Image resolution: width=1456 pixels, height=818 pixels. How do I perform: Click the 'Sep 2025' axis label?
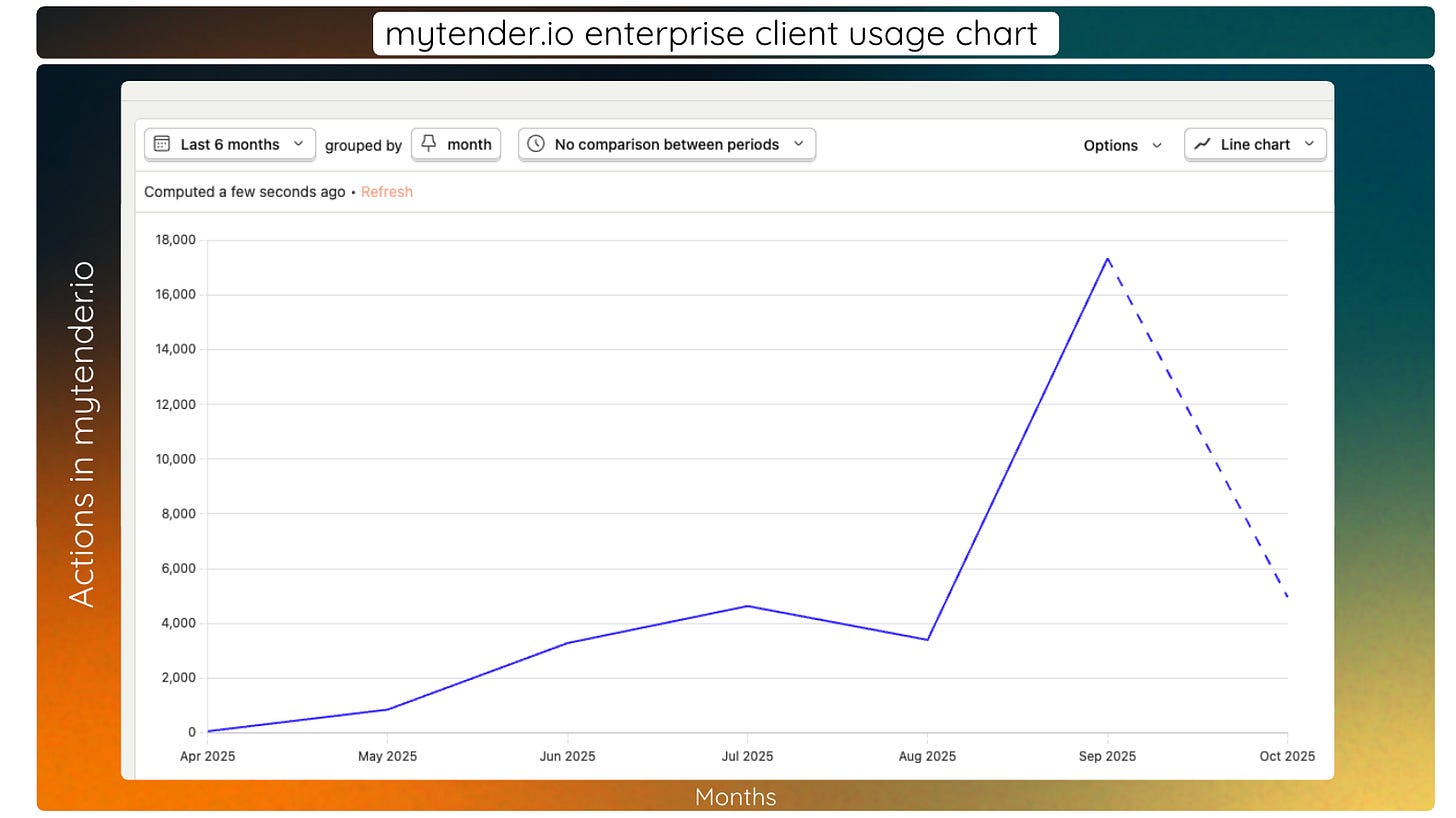(x=1107, y=756)
